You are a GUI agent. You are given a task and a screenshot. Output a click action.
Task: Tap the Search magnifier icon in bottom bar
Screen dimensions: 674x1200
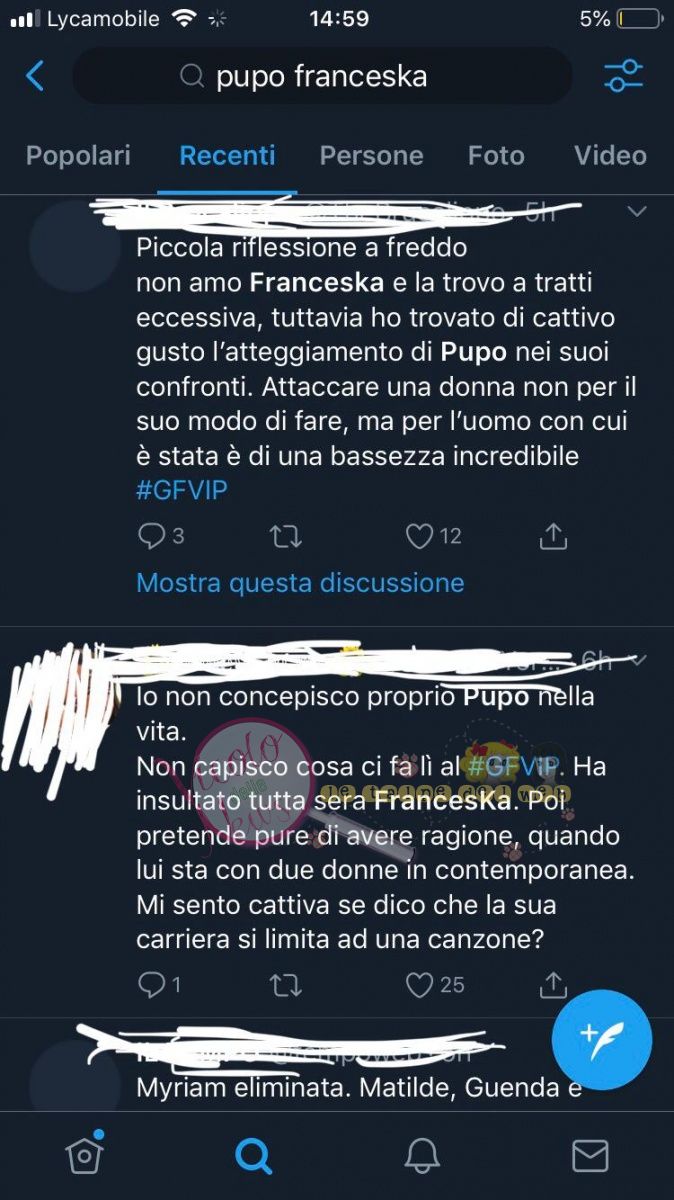(x=254, y=1156)
